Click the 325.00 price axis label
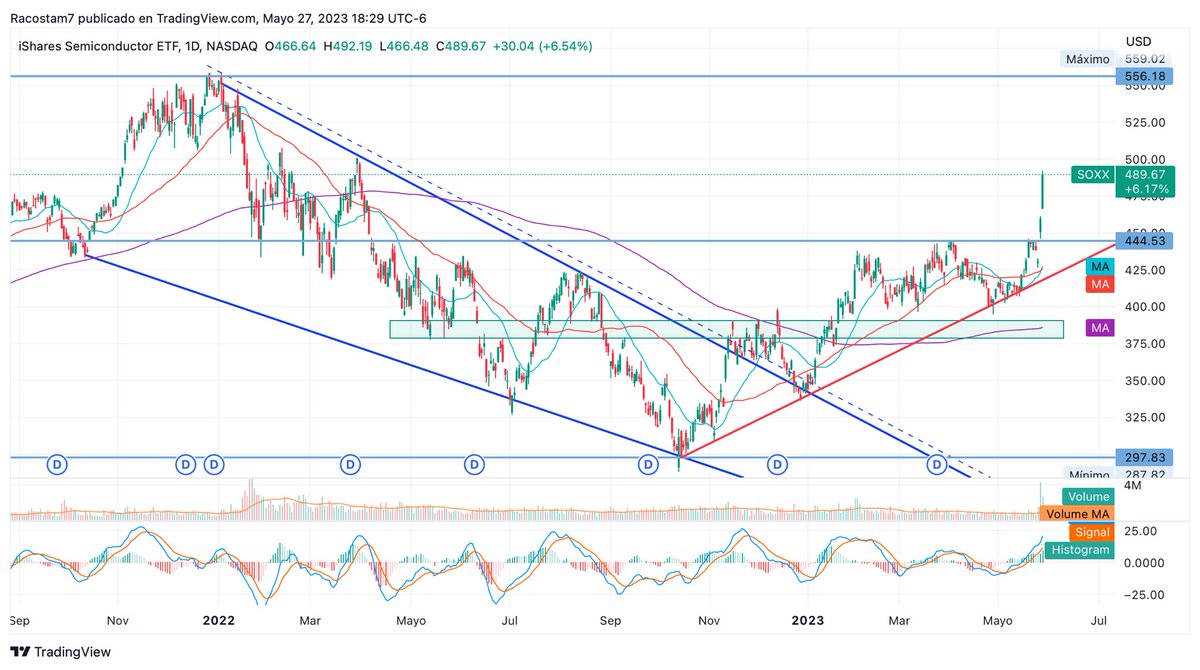The image size is (1200, 670). [x=1145, y=417]
